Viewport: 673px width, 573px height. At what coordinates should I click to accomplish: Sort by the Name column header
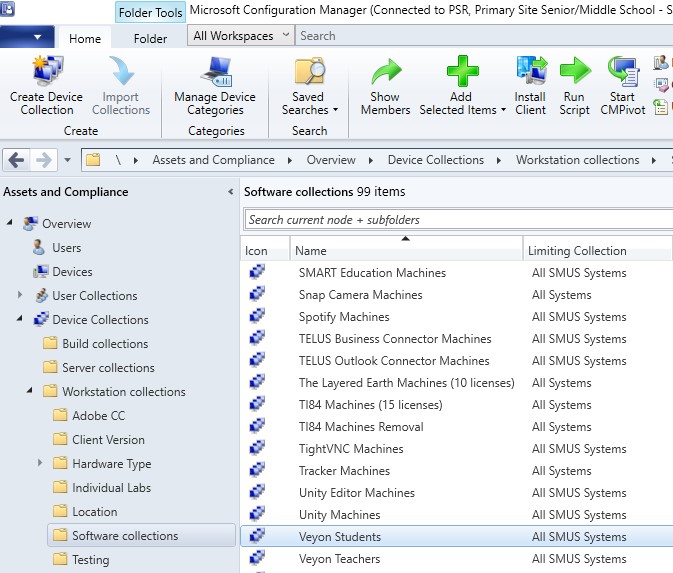click(406, 251)
